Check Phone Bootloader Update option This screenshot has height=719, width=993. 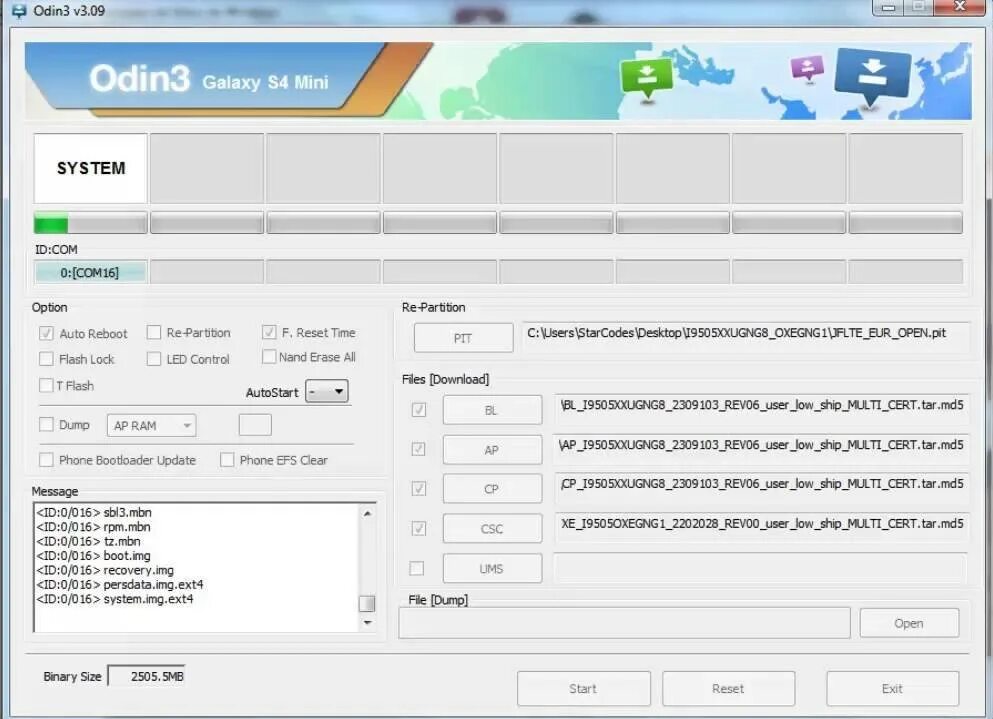46,460
